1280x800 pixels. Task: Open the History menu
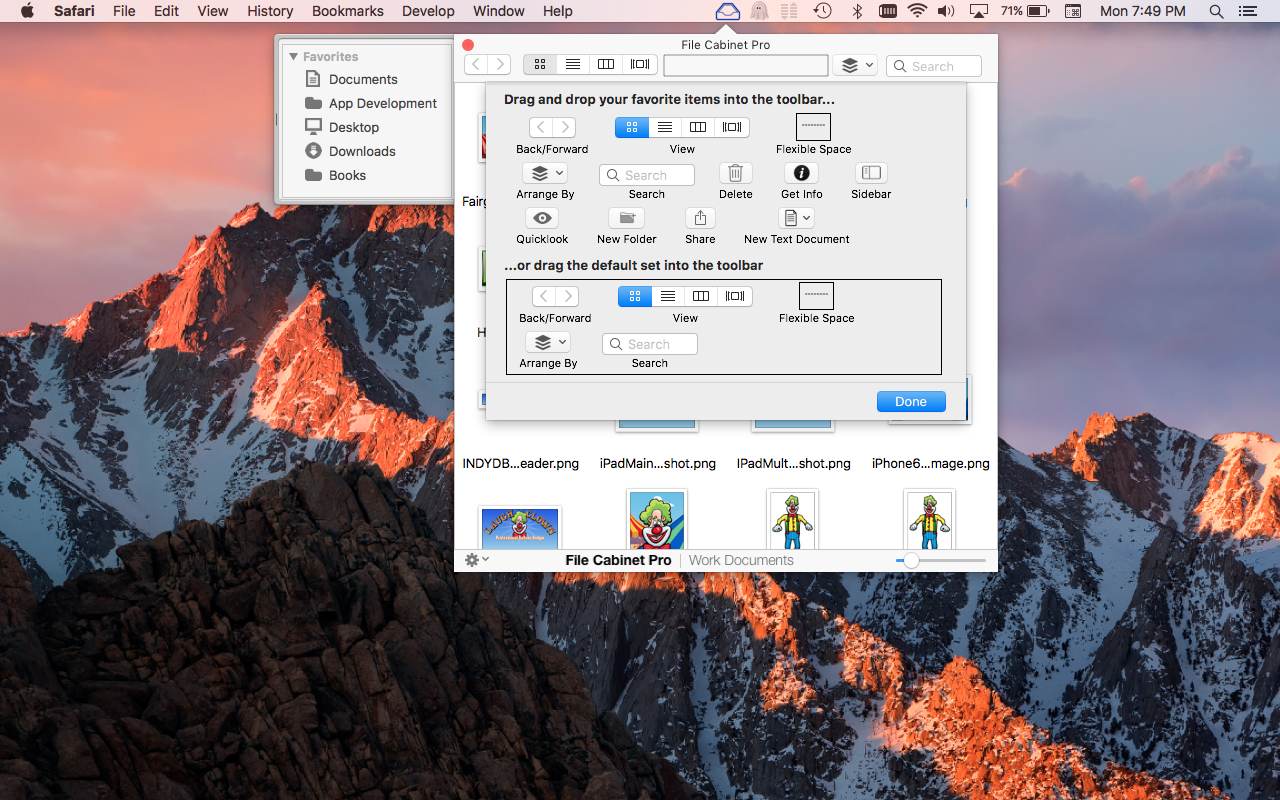point(270,11)
